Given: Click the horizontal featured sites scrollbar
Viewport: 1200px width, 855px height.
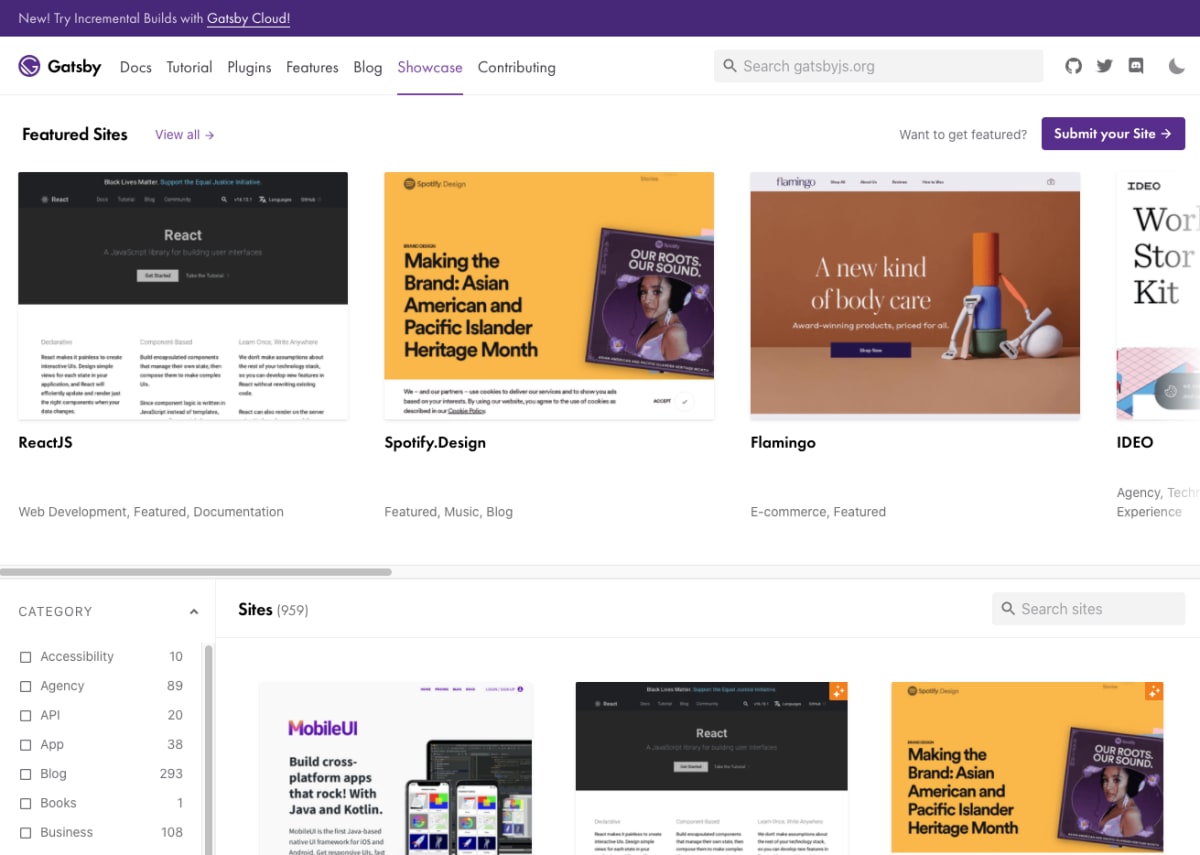Looking at the screenshot, I should pos(196,572).
